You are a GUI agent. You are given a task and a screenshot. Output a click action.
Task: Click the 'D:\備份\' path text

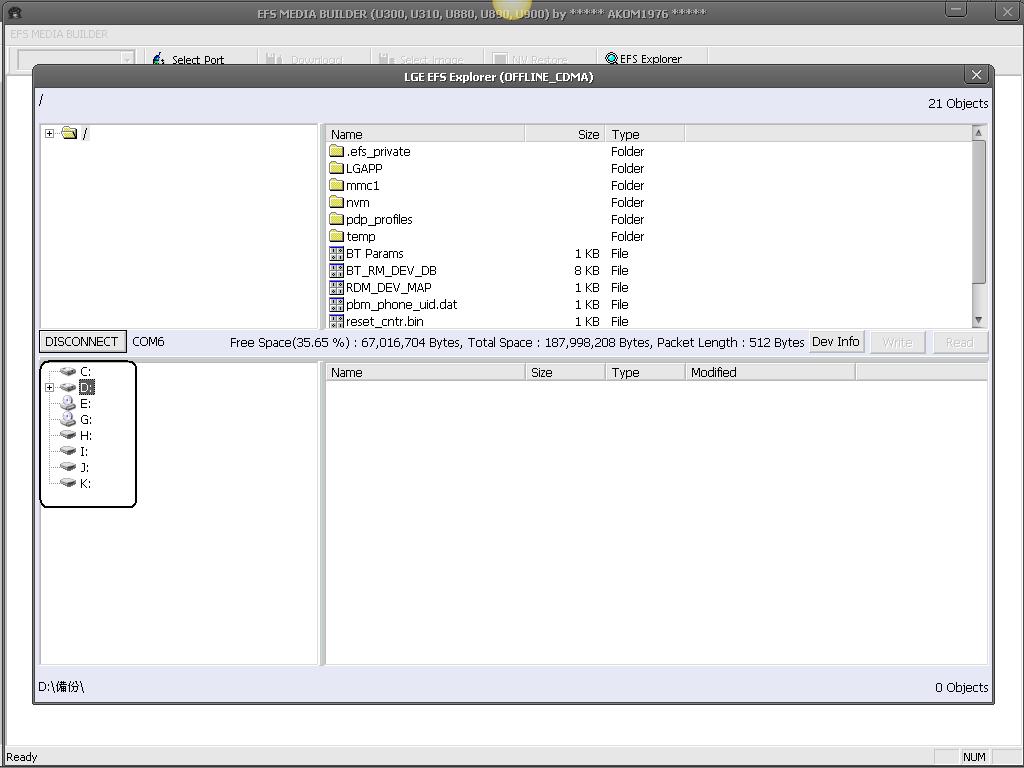pos(61,687)
